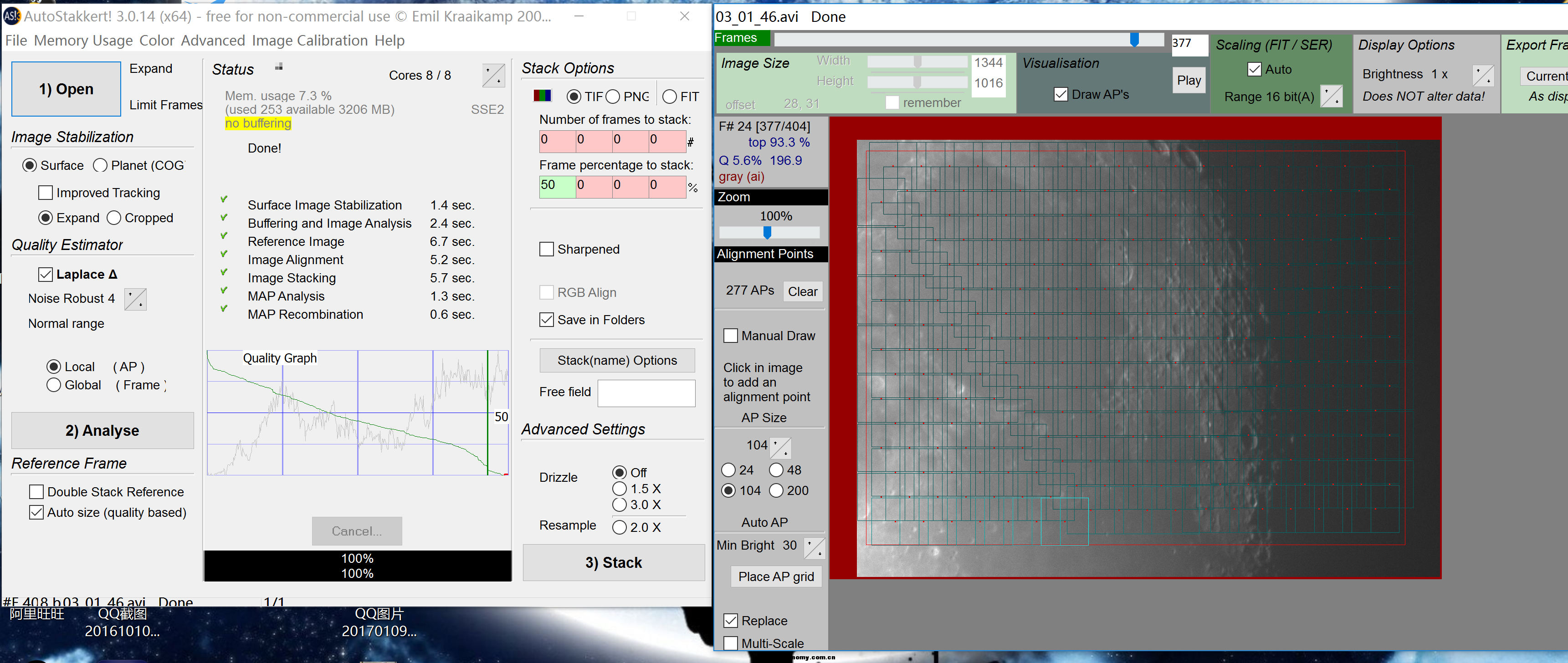Open the Image Calibration menu
This screenshot has height=663, width=1568.
tap(310, 41)
